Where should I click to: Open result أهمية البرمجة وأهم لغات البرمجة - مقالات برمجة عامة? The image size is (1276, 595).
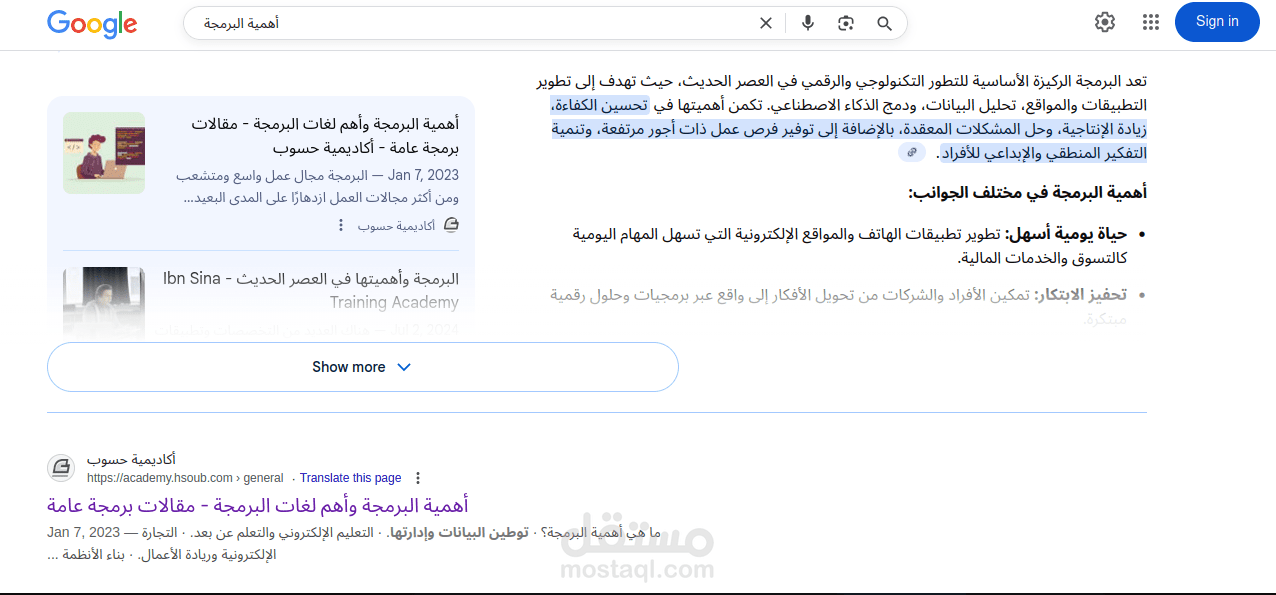coord(258,505)
